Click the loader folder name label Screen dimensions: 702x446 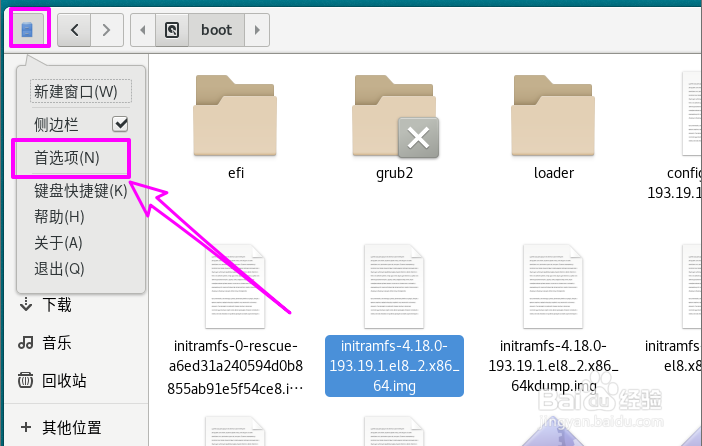click(553, 173)
